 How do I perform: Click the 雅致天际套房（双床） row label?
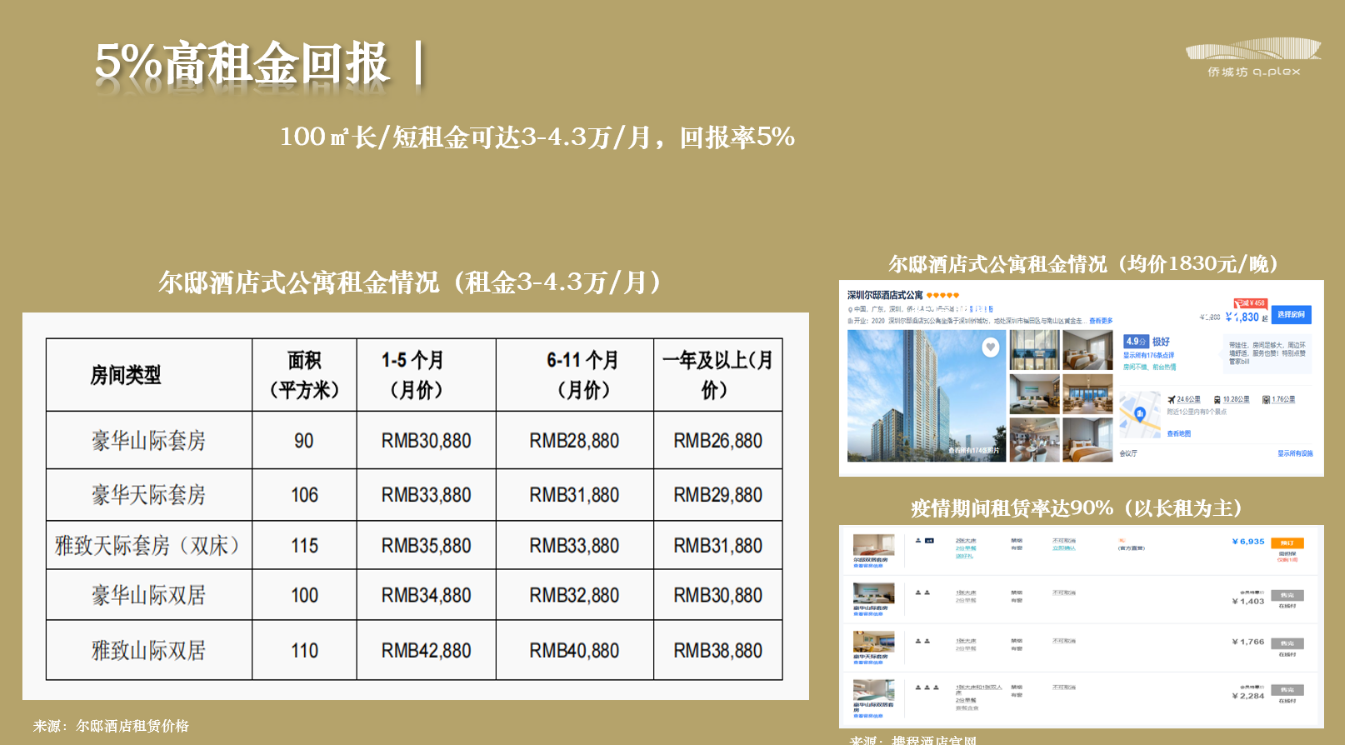tap(148, 546)
